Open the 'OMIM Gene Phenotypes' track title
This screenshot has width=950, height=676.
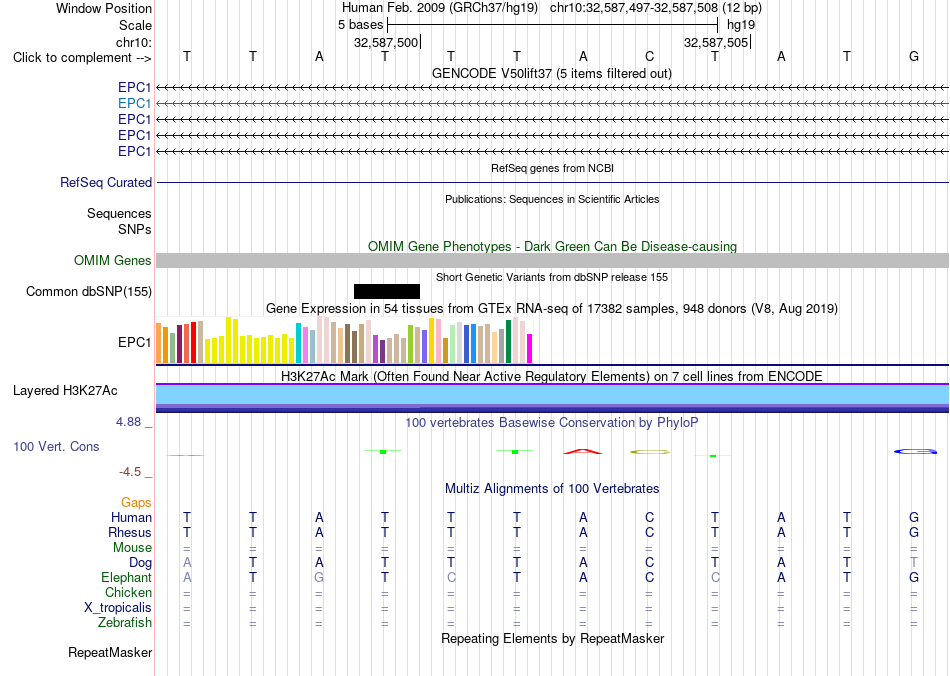point(553,247)
